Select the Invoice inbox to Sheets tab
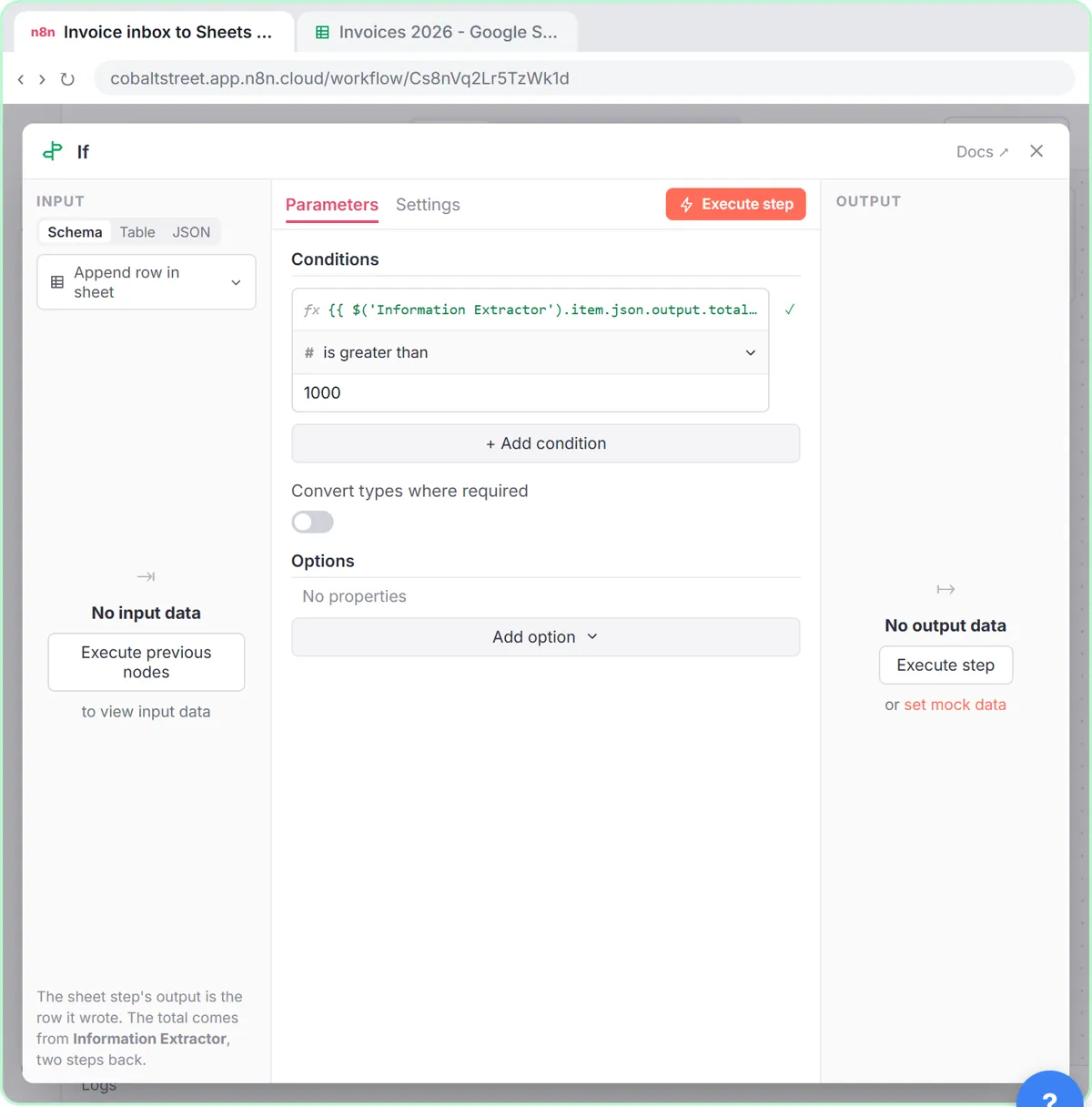 [152, 33]
